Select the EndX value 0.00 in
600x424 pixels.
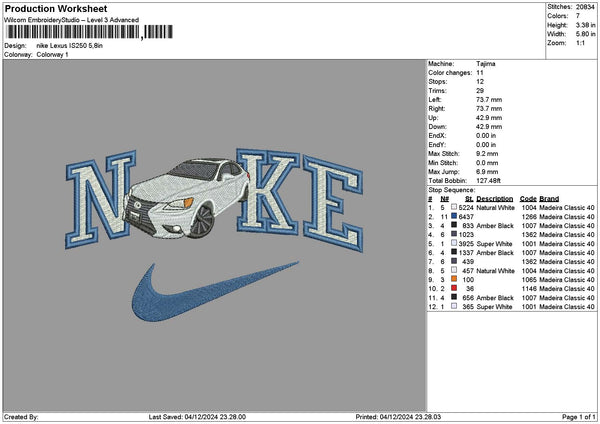(x=486, y=136)
